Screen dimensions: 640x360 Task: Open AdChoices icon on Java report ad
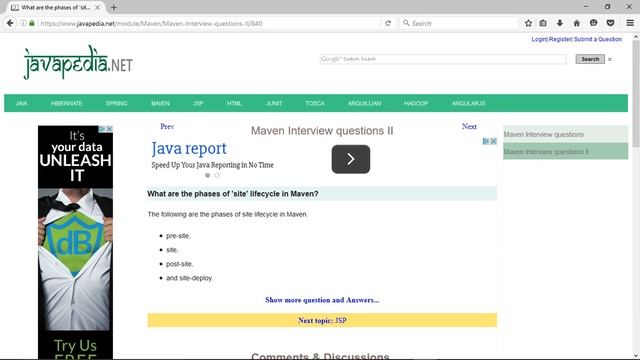pyautogui.click(x=486, y=141)
